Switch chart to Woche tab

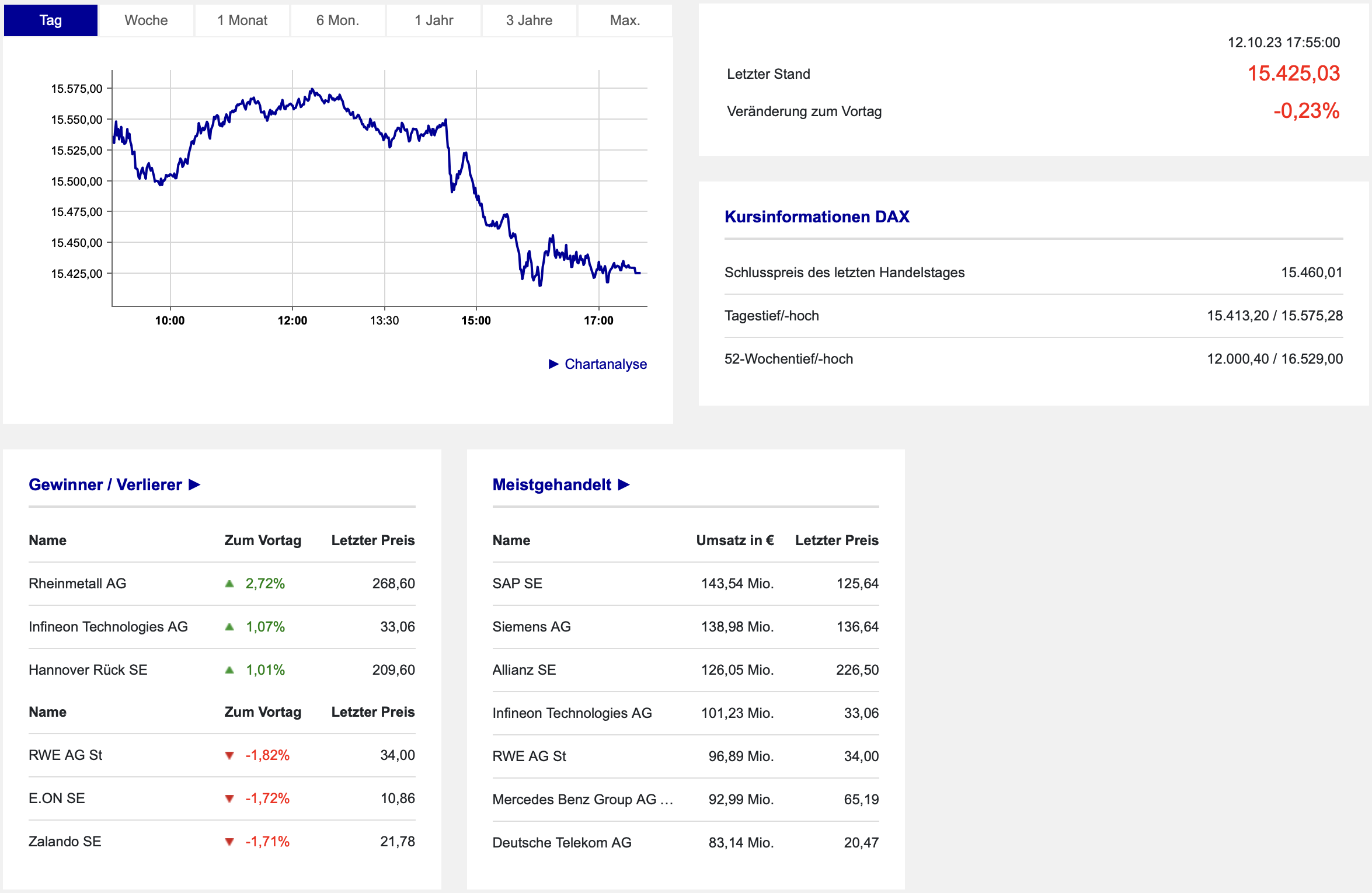pyautogui.click(x=146, y=20)
